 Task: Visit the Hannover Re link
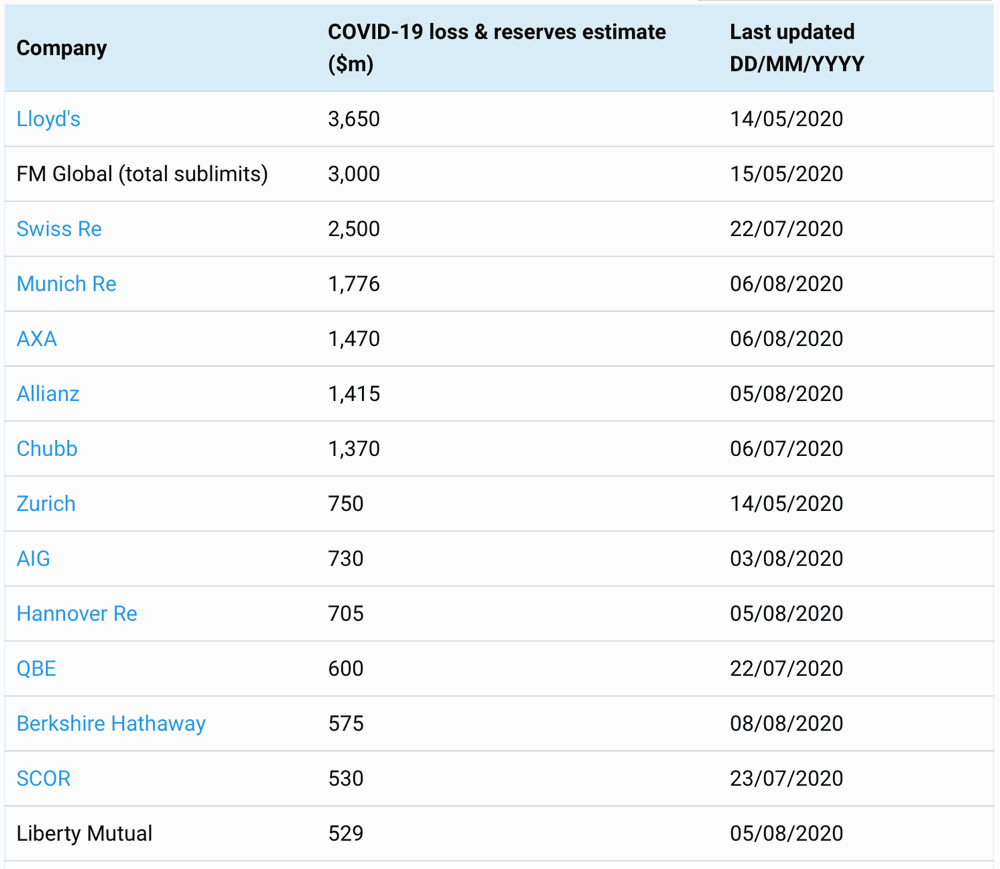(x=77, y=614)
